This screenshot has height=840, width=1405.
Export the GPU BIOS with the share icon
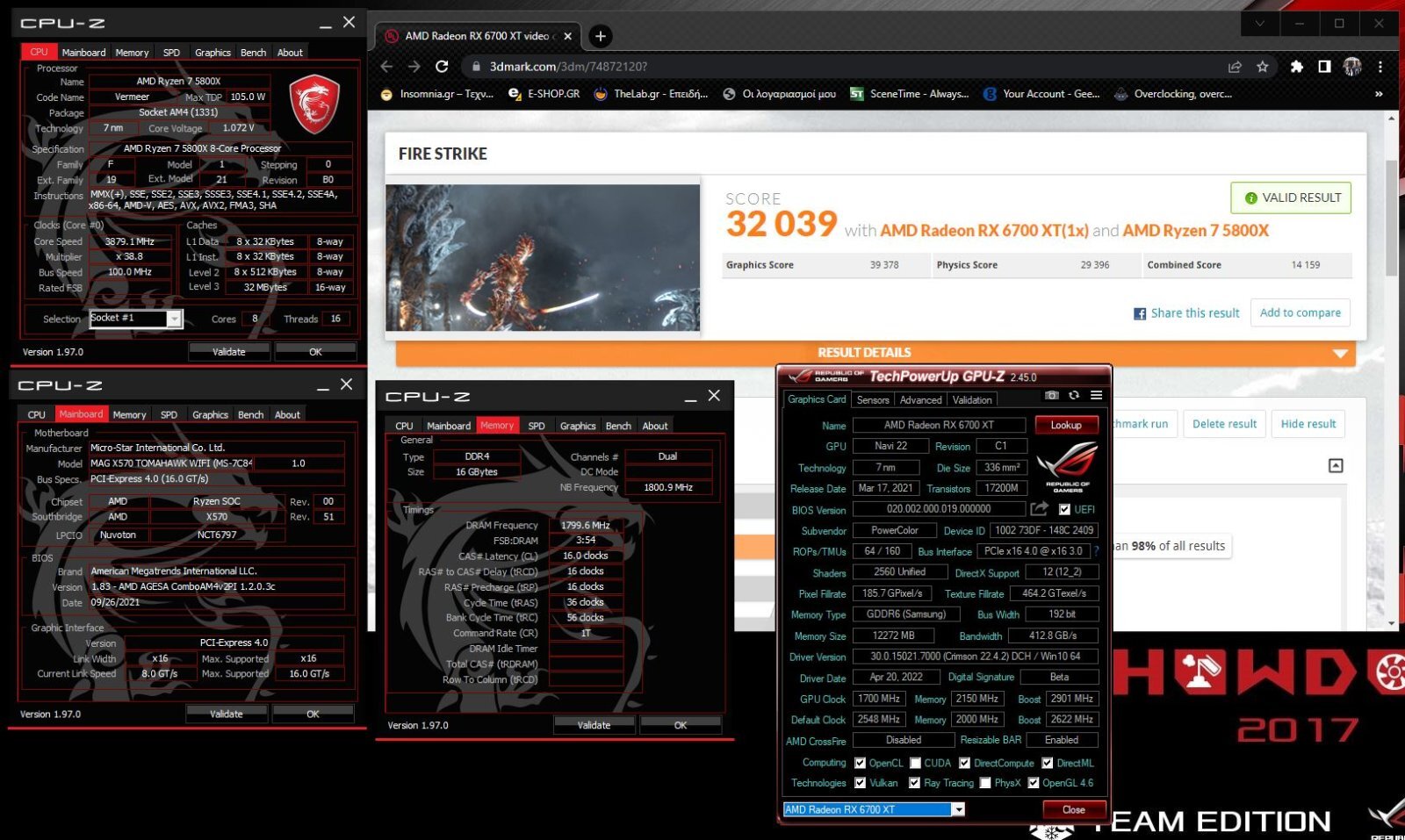pos(1040,509)
